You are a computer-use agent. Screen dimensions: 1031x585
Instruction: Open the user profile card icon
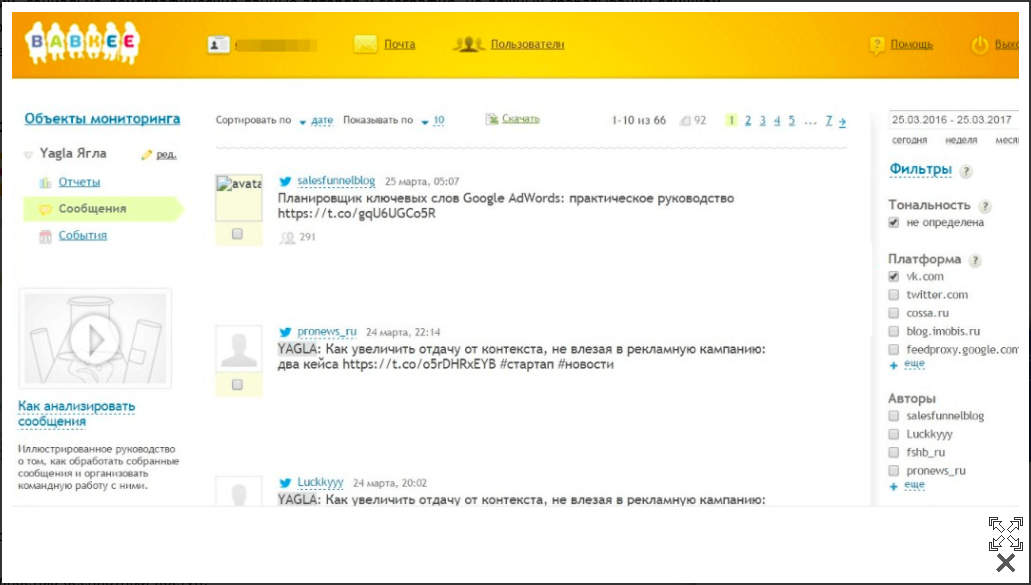pos(218,44)
